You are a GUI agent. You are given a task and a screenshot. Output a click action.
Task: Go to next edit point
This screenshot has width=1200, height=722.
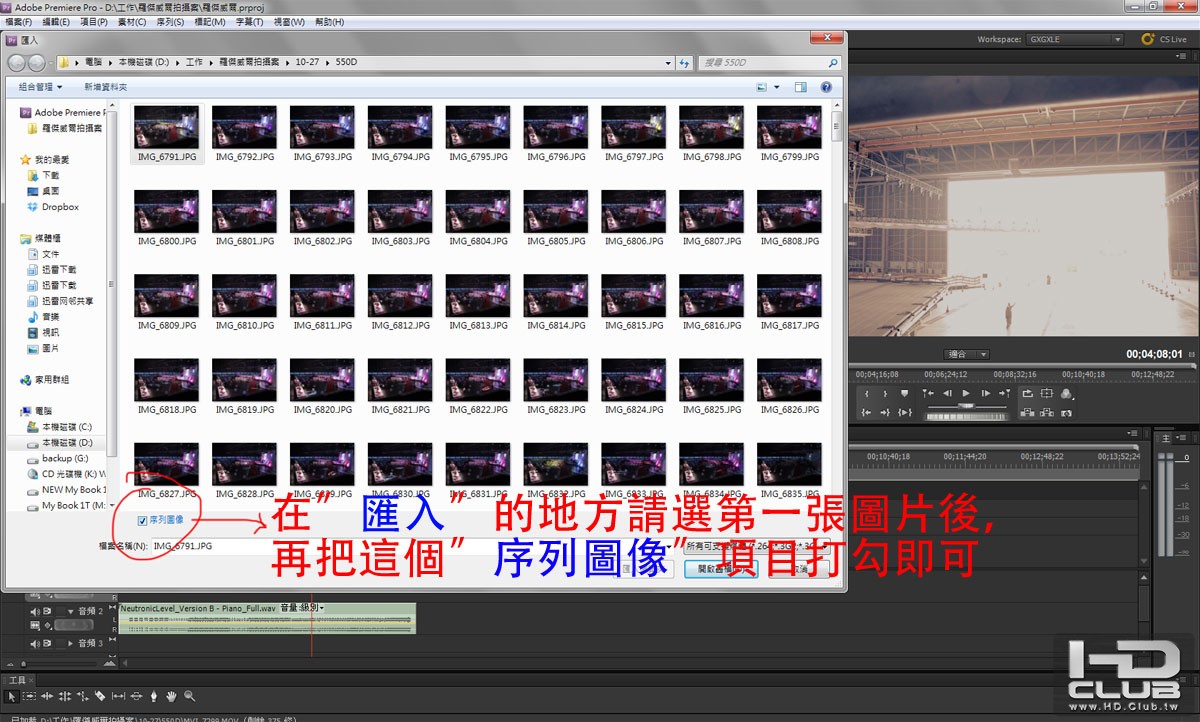pos(1005,393)
